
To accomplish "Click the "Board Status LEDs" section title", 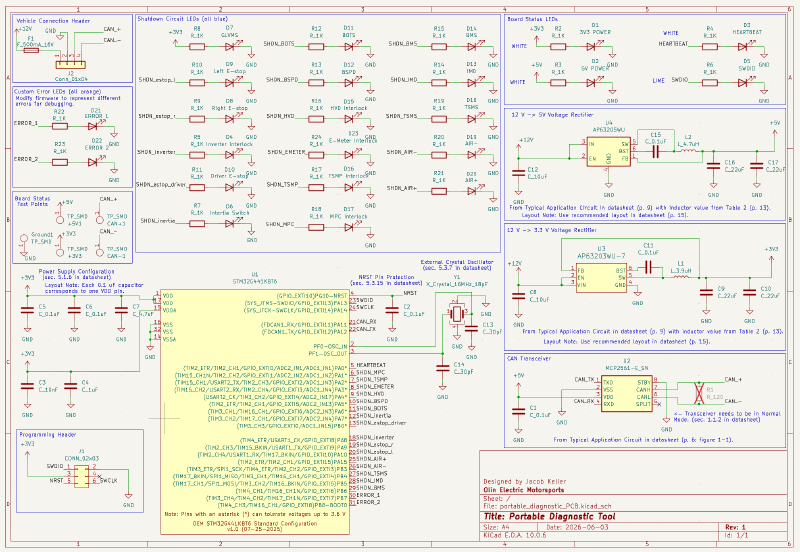I will [x=532, y=19].
